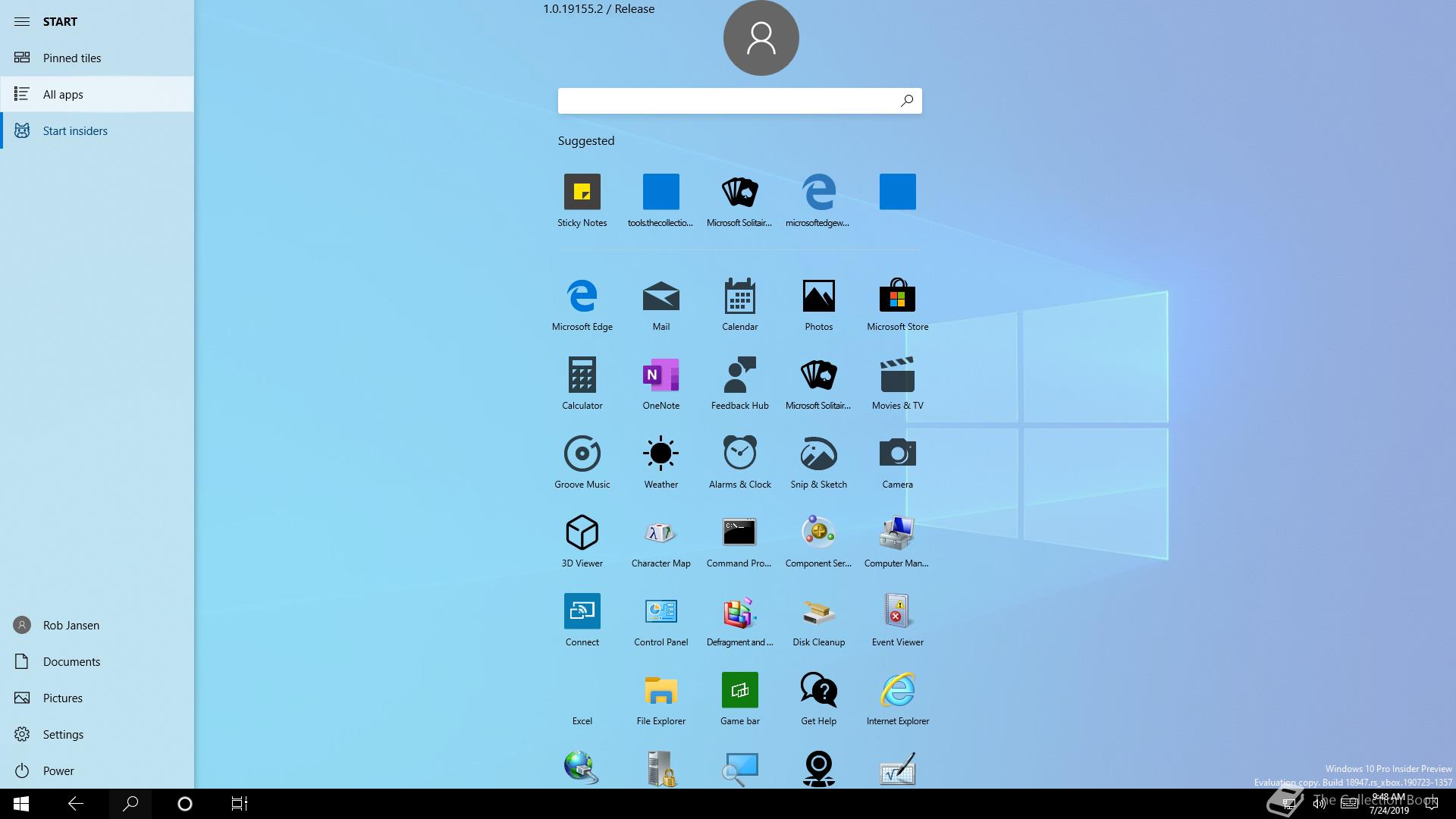Viewport: 1456px width, 819px height.
Task: Open Game bar
Action: click(739, 698)
